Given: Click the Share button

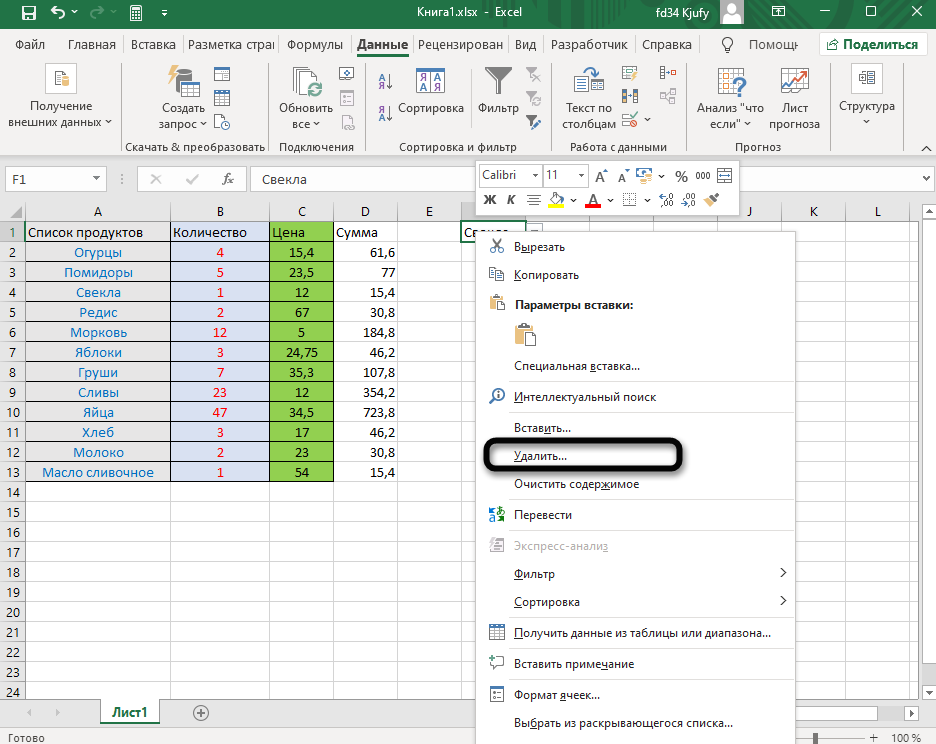Looking at the screenshot, I should [x=870, y=45].
